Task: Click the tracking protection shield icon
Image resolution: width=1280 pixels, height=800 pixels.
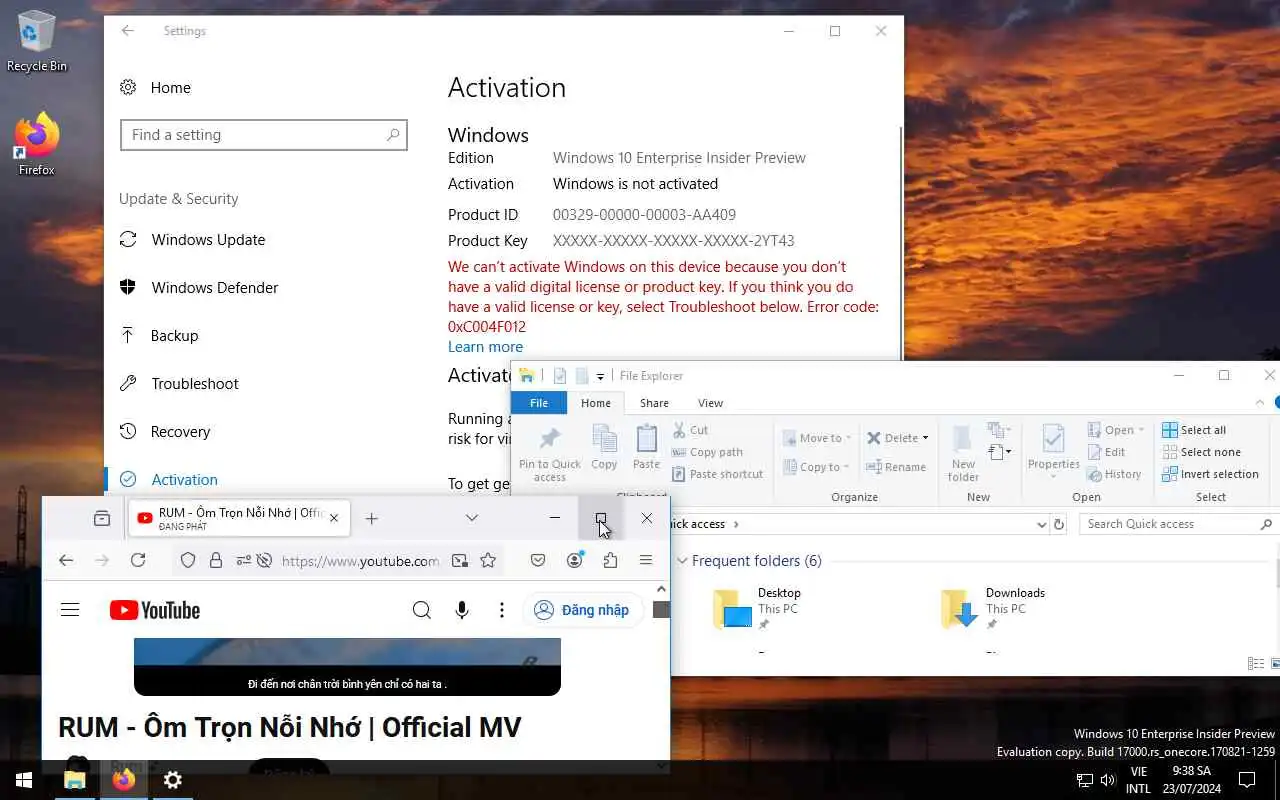Action: click(187, 561)
